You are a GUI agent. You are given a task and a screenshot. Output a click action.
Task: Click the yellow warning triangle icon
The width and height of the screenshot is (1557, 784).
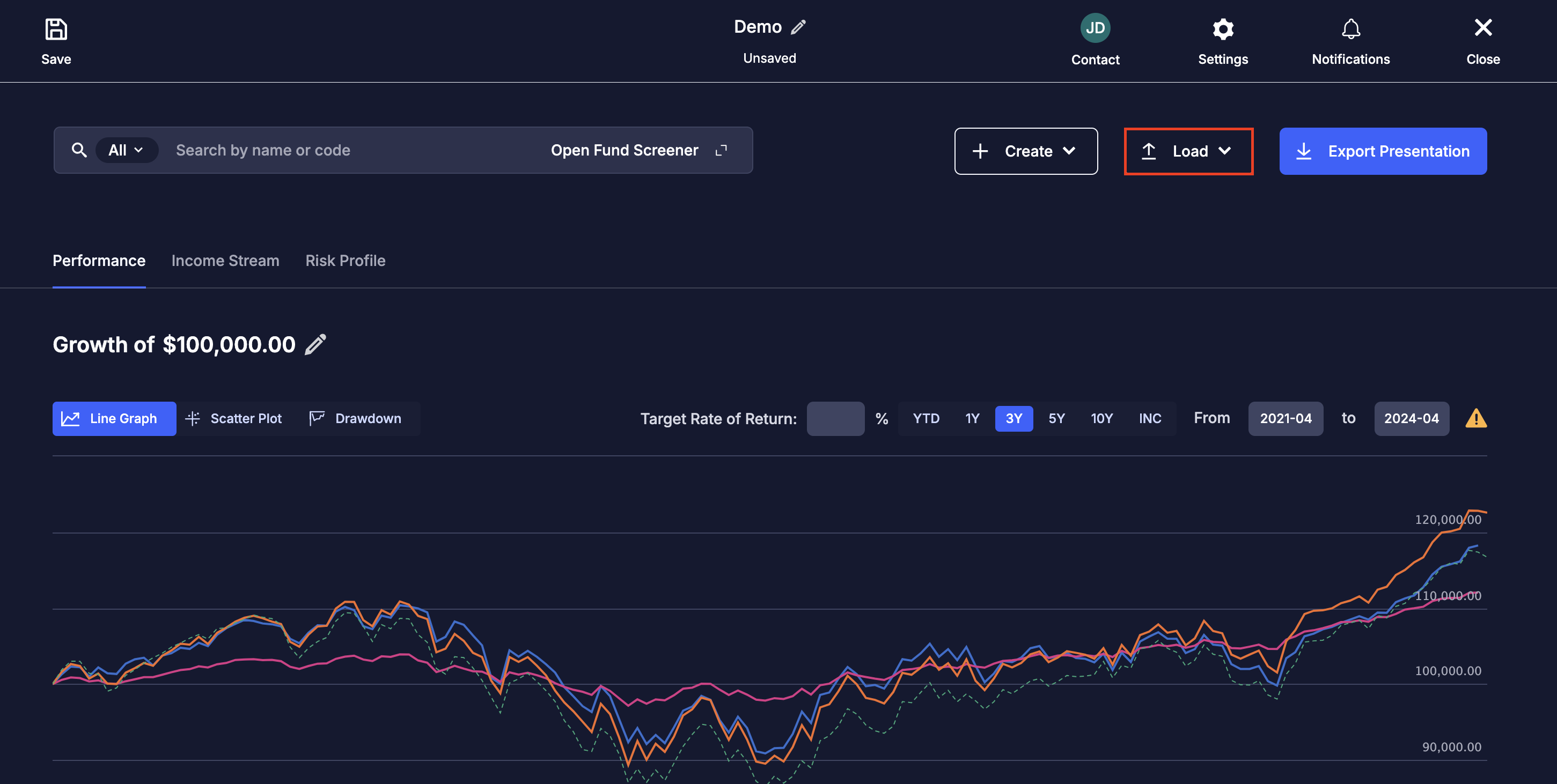(1475, 418)
